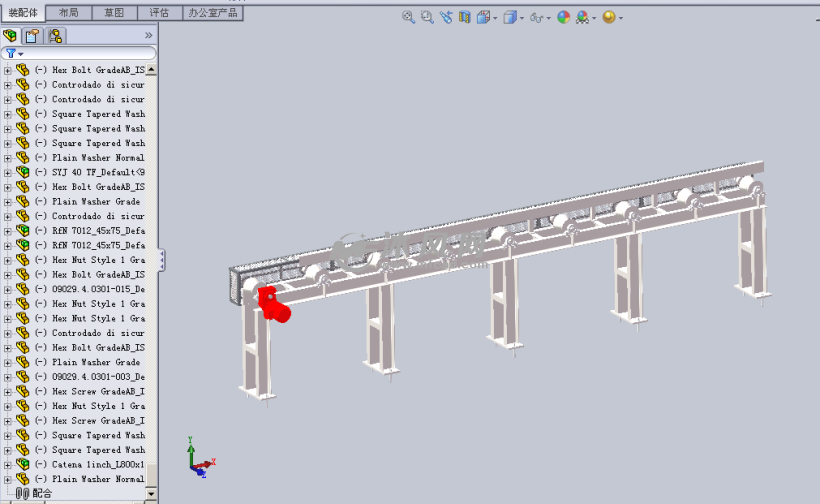Screen dimensions: 820x504
Task: Click the Display Style icon
Action: [x=510, y=17]
